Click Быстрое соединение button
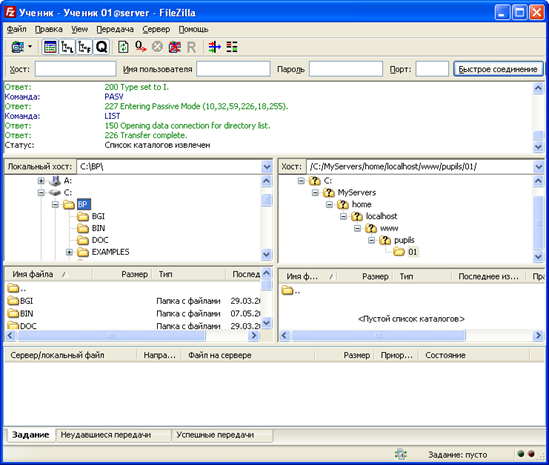The height and width of the screenshot is (465, 549). 498,69
